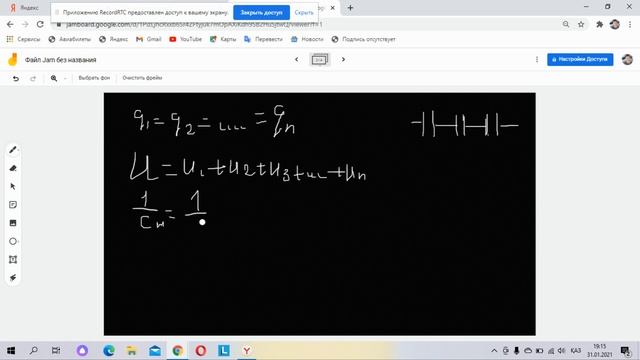
Task: Choose the Select arrow tool
Action: click(x=13, y=187)
